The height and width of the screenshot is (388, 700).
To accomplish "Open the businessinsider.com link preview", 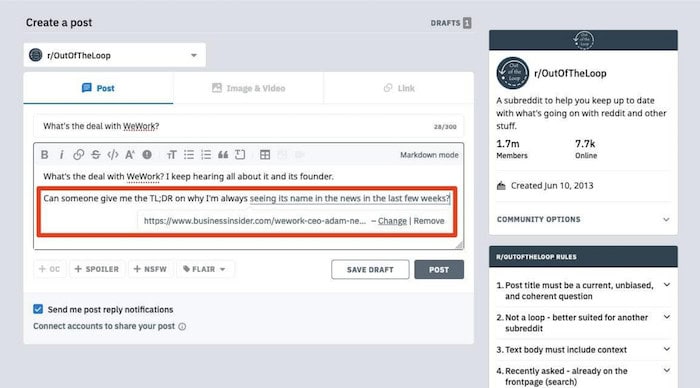I will 254,221.
